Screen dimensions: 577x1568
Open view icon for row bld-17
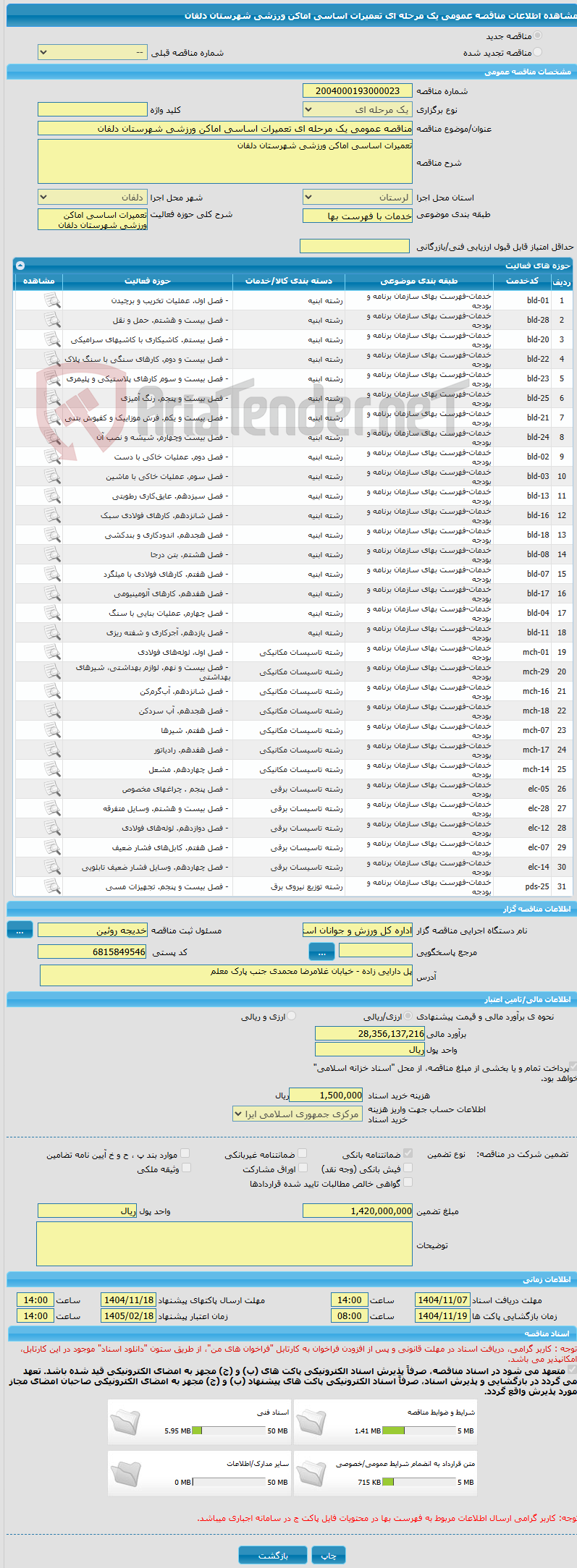pos(52,593)
